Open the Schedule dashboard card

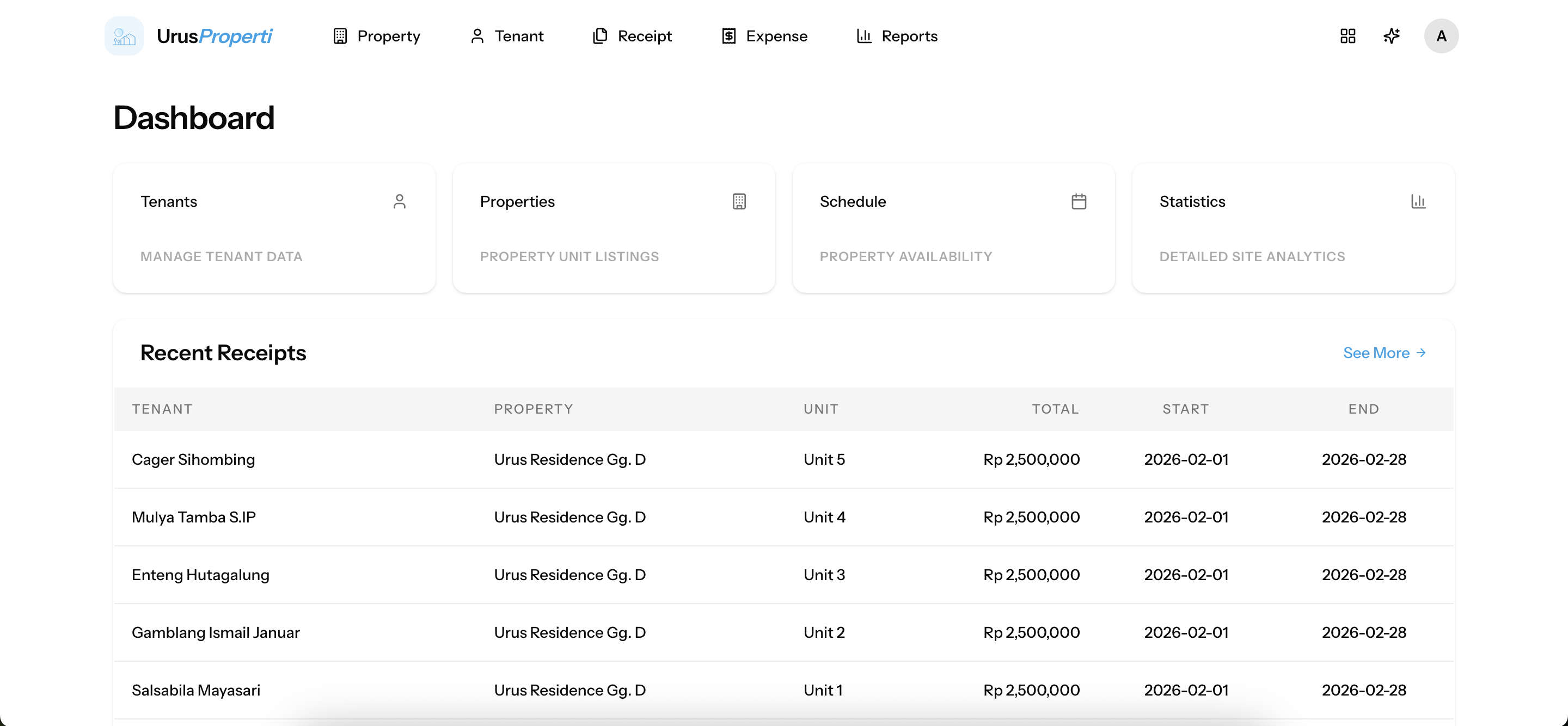[953, 227]
